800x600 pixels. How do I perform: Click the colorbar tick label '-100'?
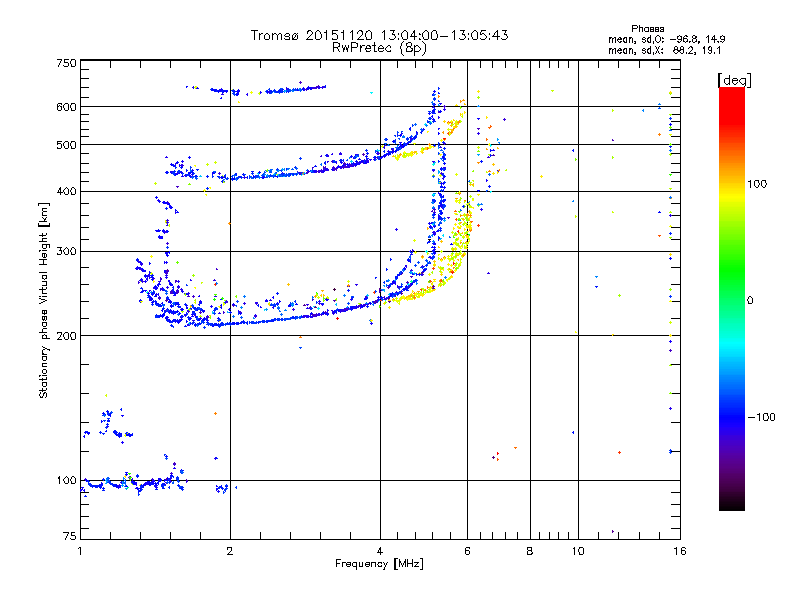point(761,417)
